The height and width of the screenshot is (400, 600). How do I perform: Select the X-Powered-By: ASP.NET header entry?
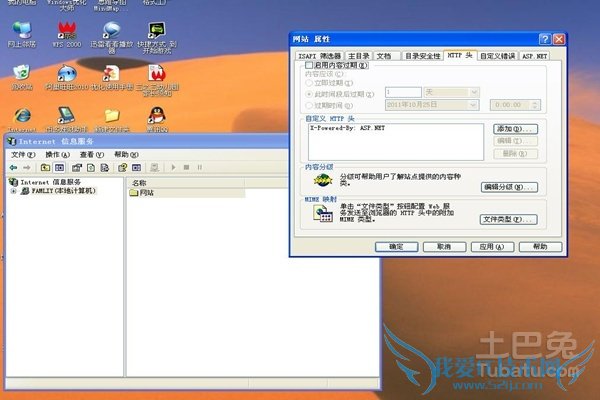347,128
